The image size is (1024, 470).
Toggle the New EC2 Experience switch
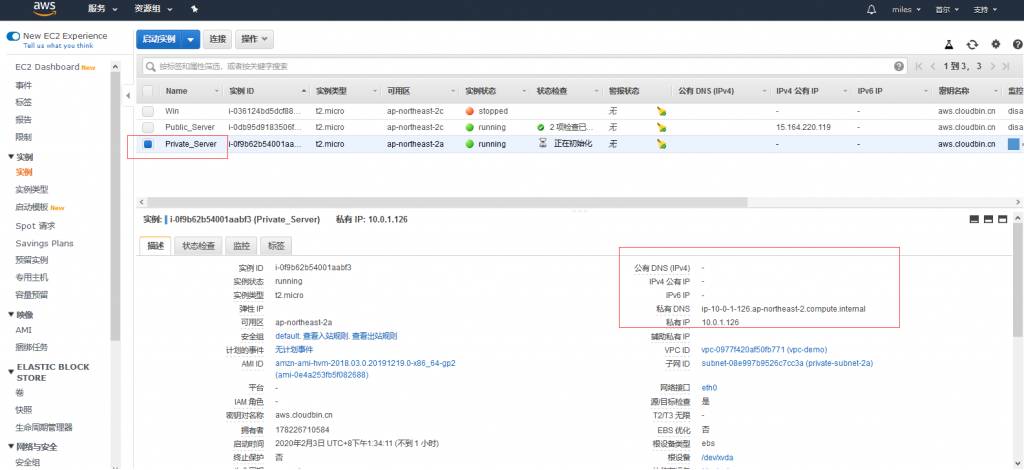tap(14, 36)
